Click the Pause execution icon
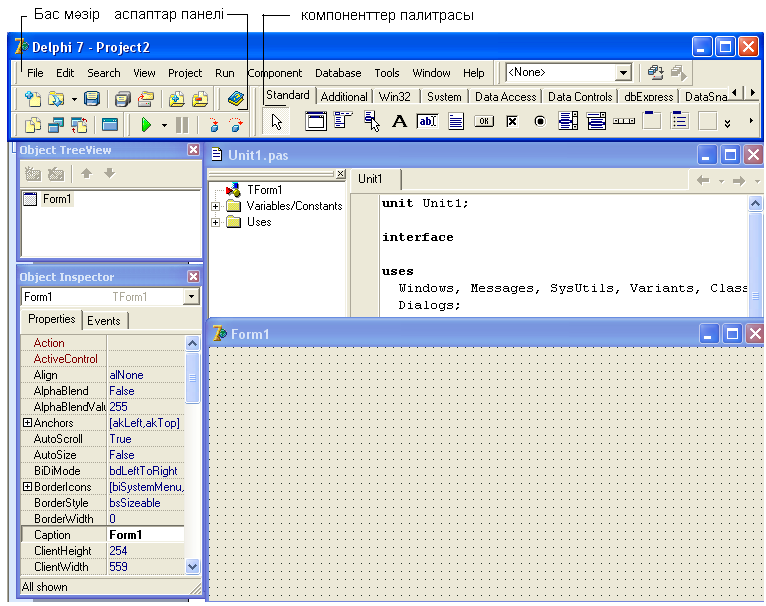Image resolution: width=766 pixels, height=606 pixels. 182,125
